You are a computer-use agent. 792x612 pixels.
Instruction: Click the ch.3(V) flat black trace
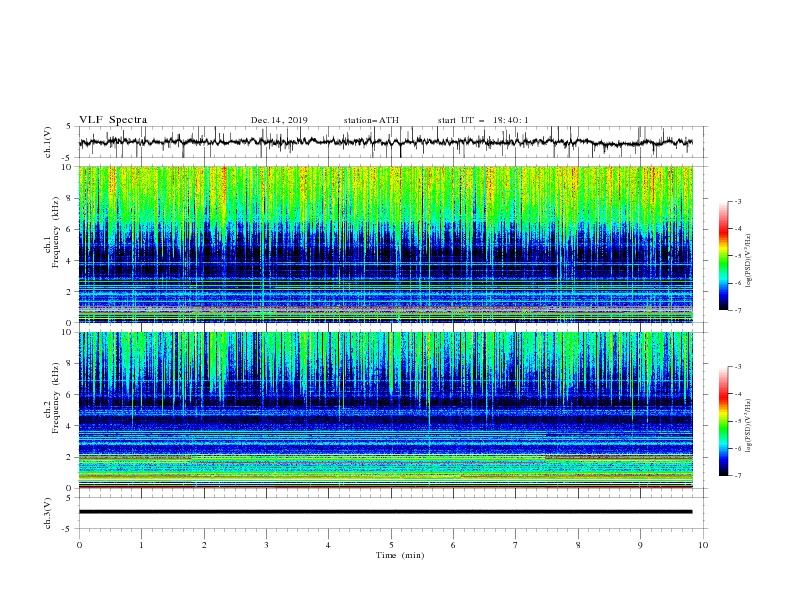pos(385,512)
